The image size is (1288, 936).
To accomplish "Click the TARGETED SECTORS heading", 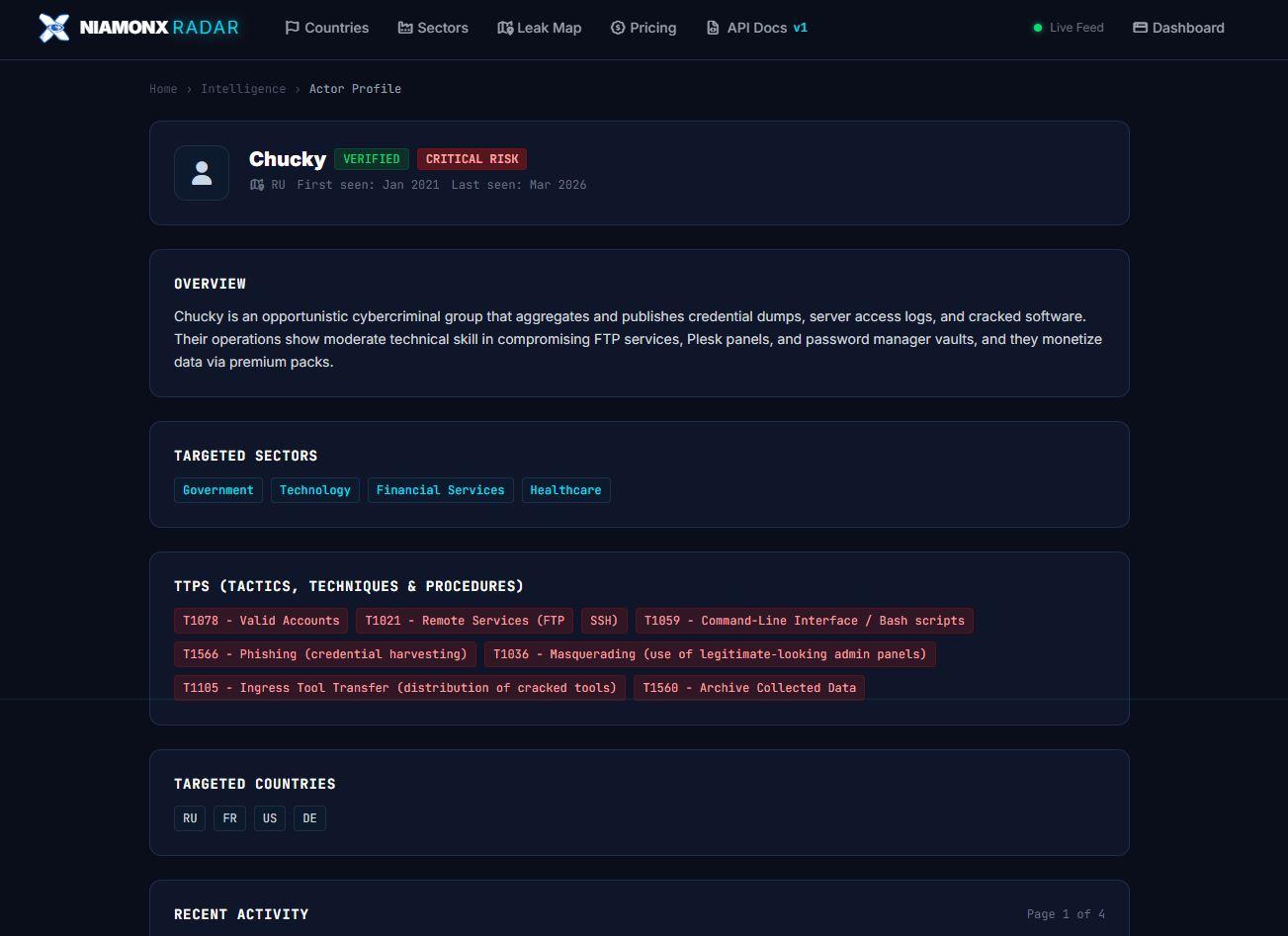I will (245, 456).
